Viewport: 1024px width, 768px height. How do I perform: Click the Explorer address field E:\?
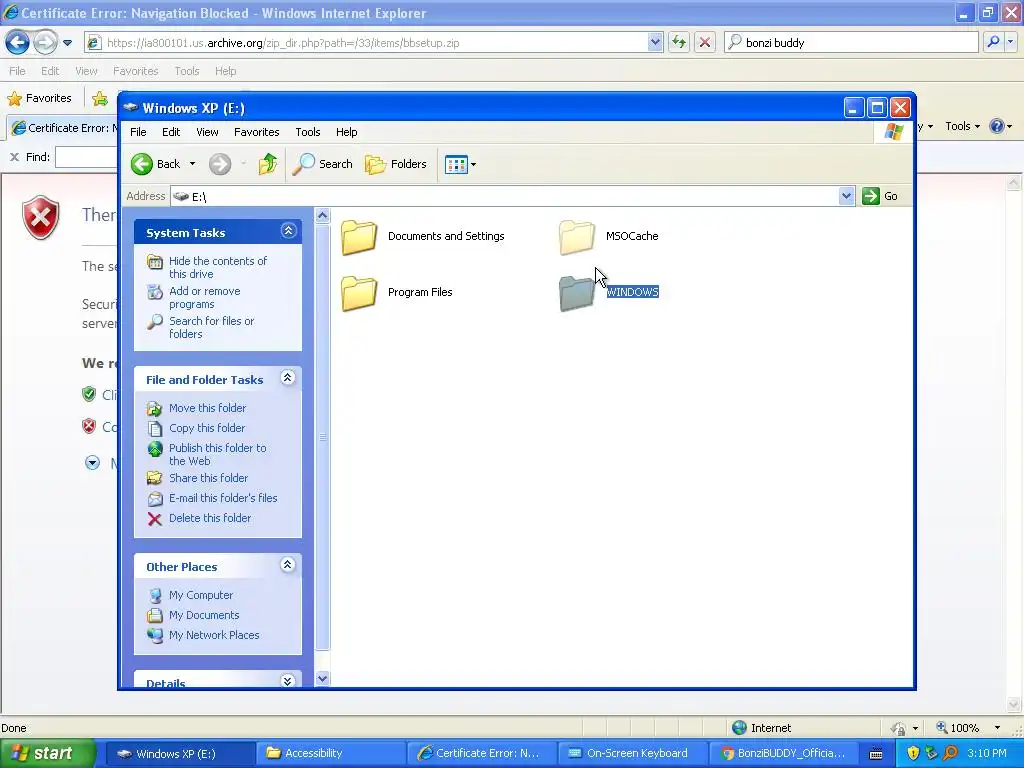pos(513,196)
